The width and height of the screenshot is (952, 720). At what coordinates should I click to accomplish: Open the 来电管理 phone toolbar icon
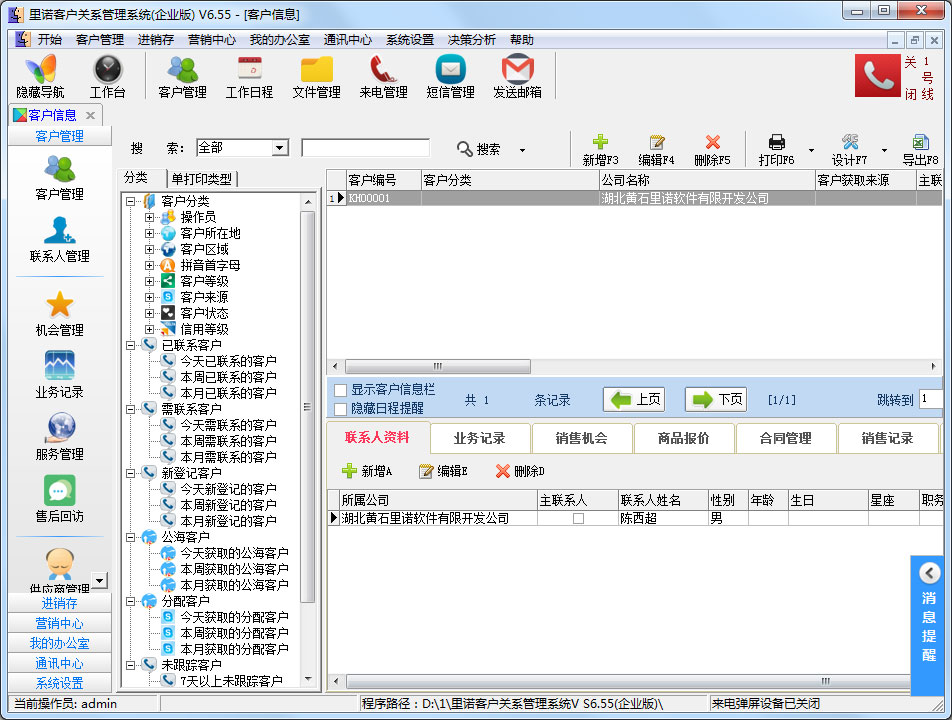click(x=383, y=70)
